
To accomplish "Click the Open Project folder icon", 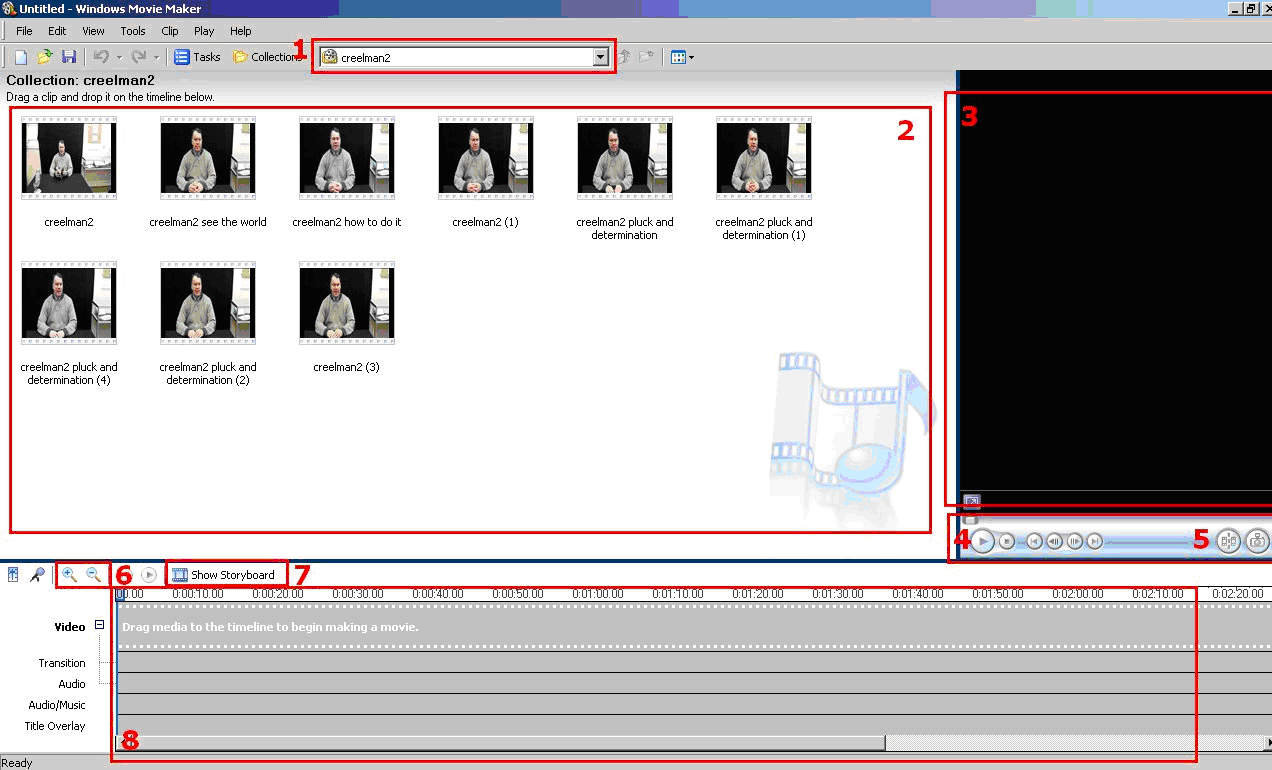I will tap(45, 57).
